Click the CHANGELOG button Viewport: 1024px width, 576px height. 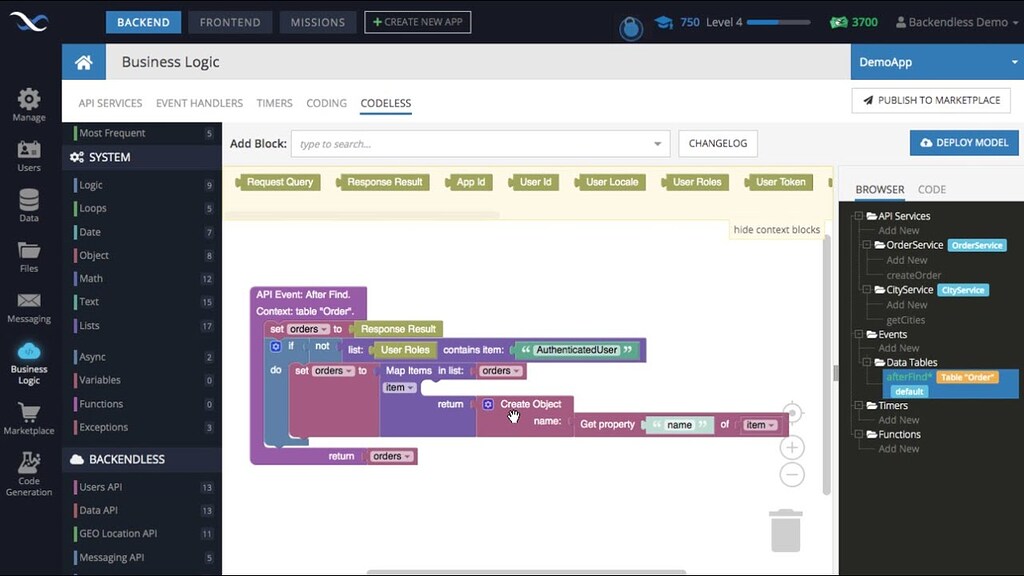pyautogui.click(x=718, y=144)
